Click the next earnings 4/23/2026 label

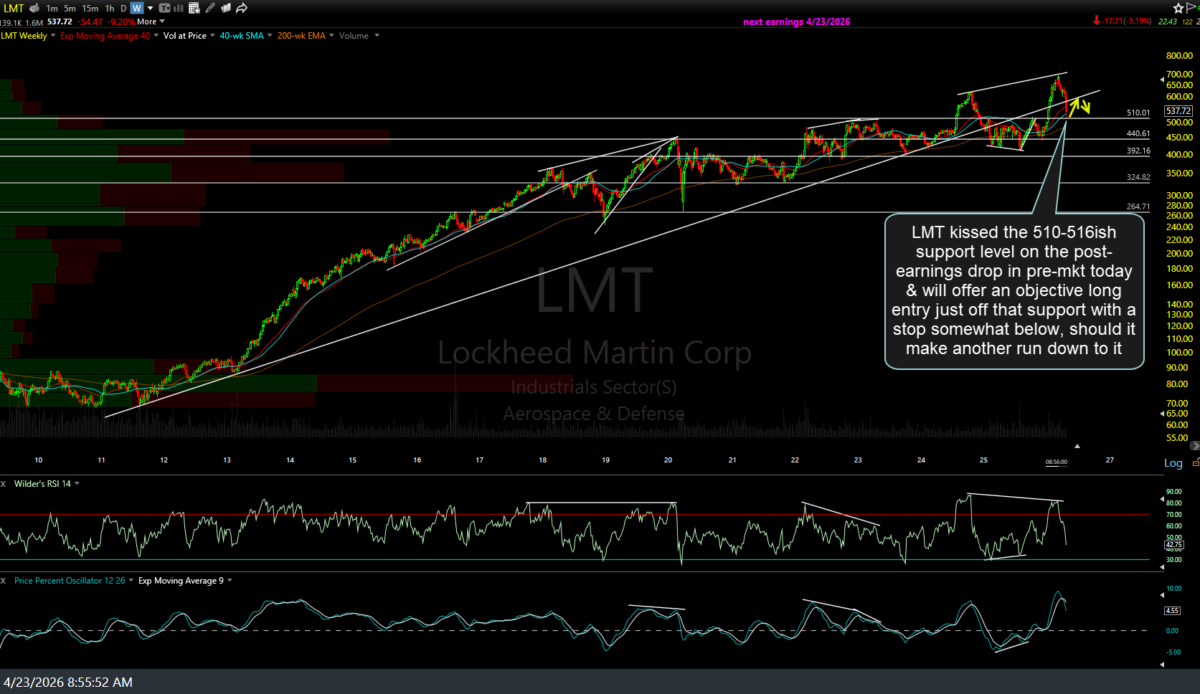pyautogui.click(x=797, y=22)
